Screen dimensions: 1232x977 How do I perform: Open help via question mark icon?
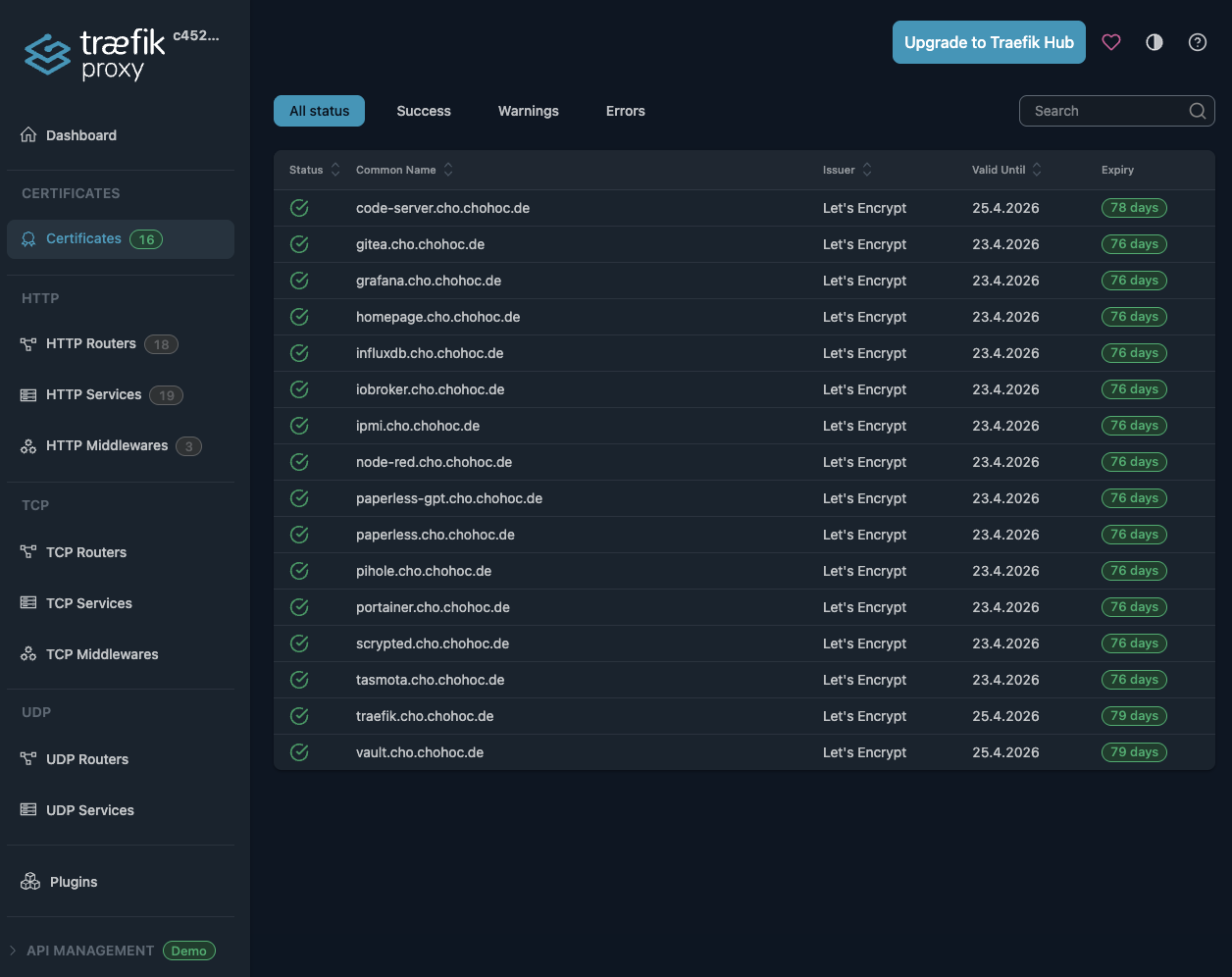pos(1198,42)
